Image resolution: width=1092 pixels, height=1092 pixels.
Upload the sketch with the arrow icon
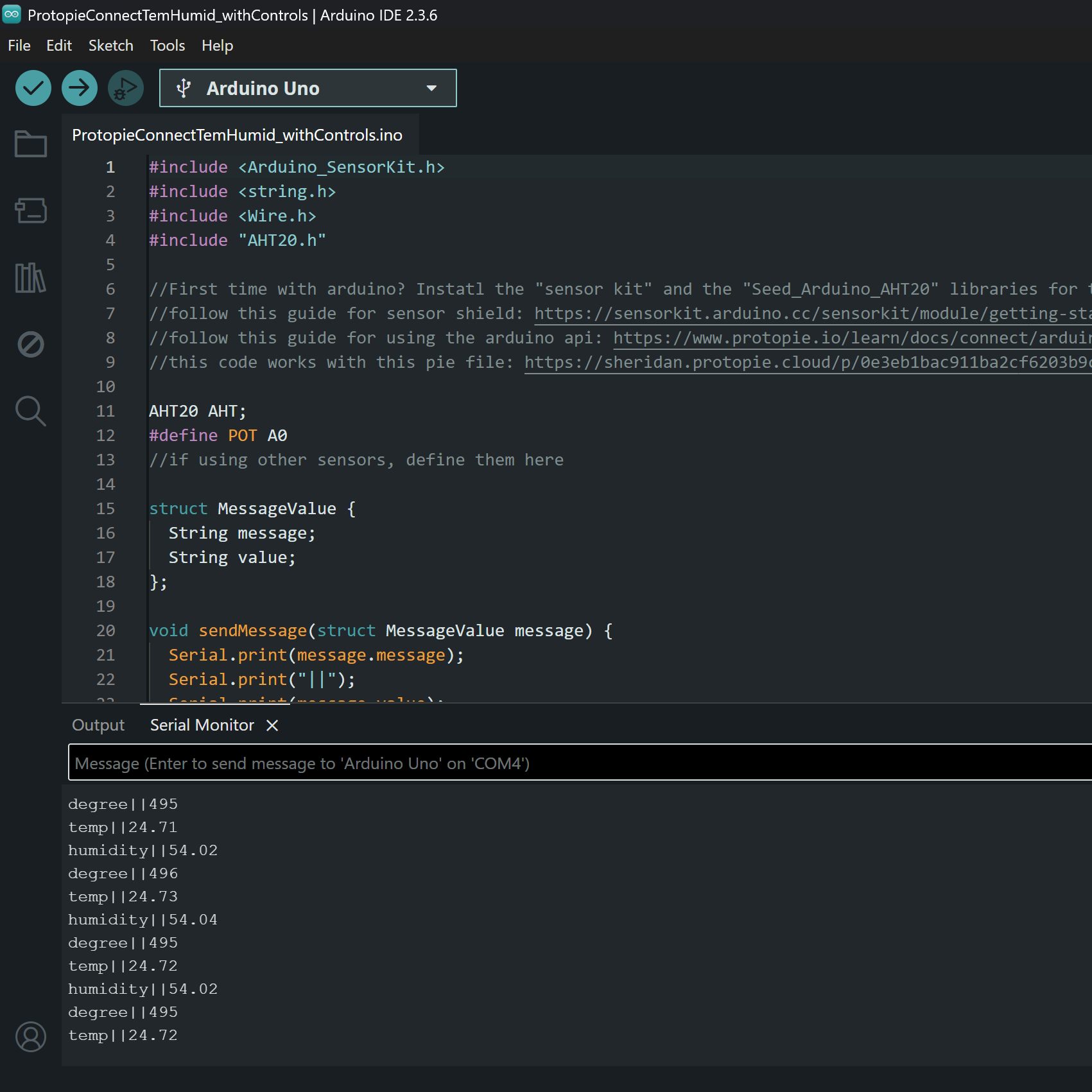point(79,88)
